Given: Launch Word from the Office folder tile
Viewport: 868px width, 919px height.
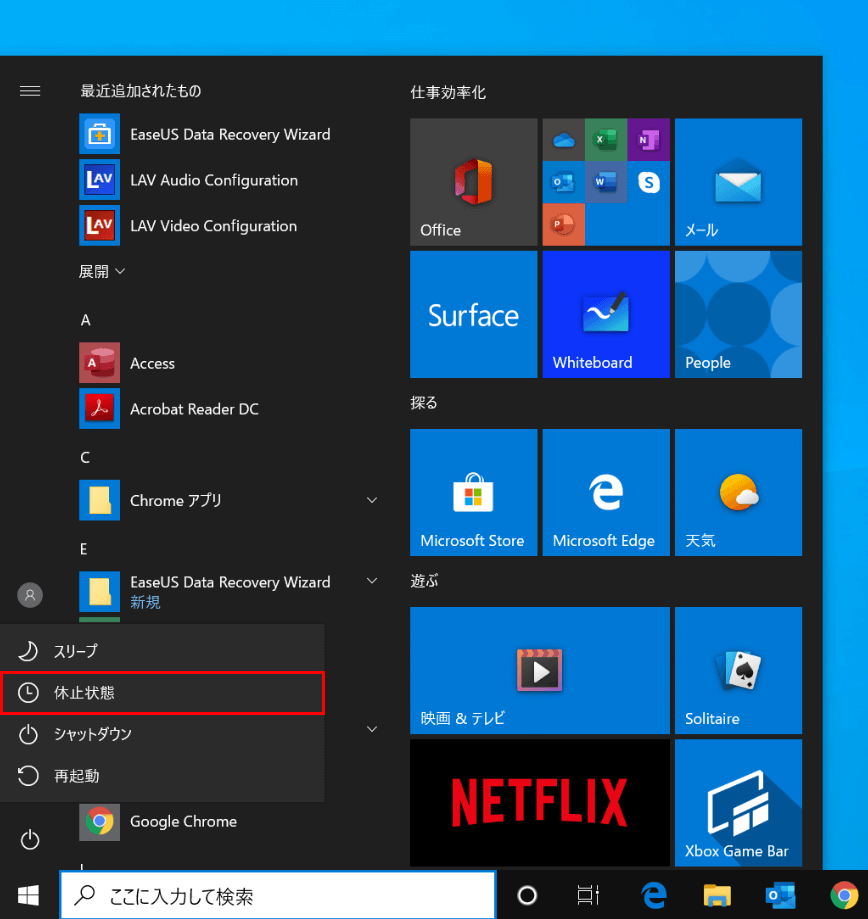Looking at the screenshot, I should (x=606, y=182).
